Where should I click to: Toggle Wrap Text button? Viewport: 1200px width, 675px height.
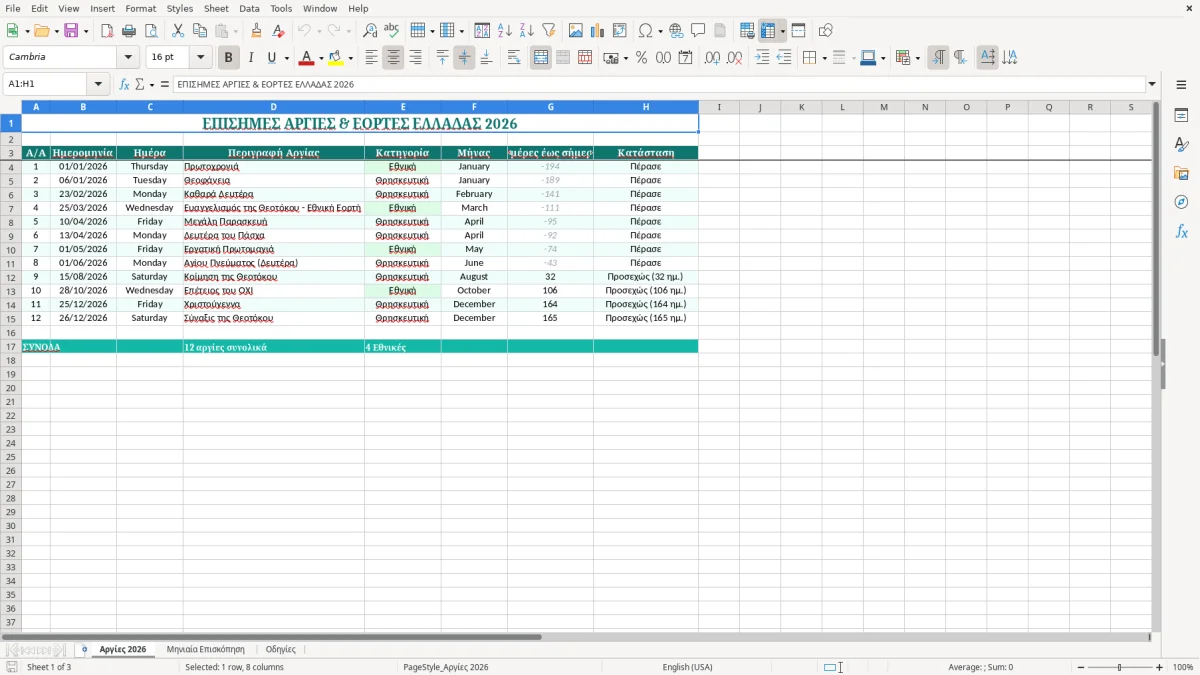coord(513,58)
